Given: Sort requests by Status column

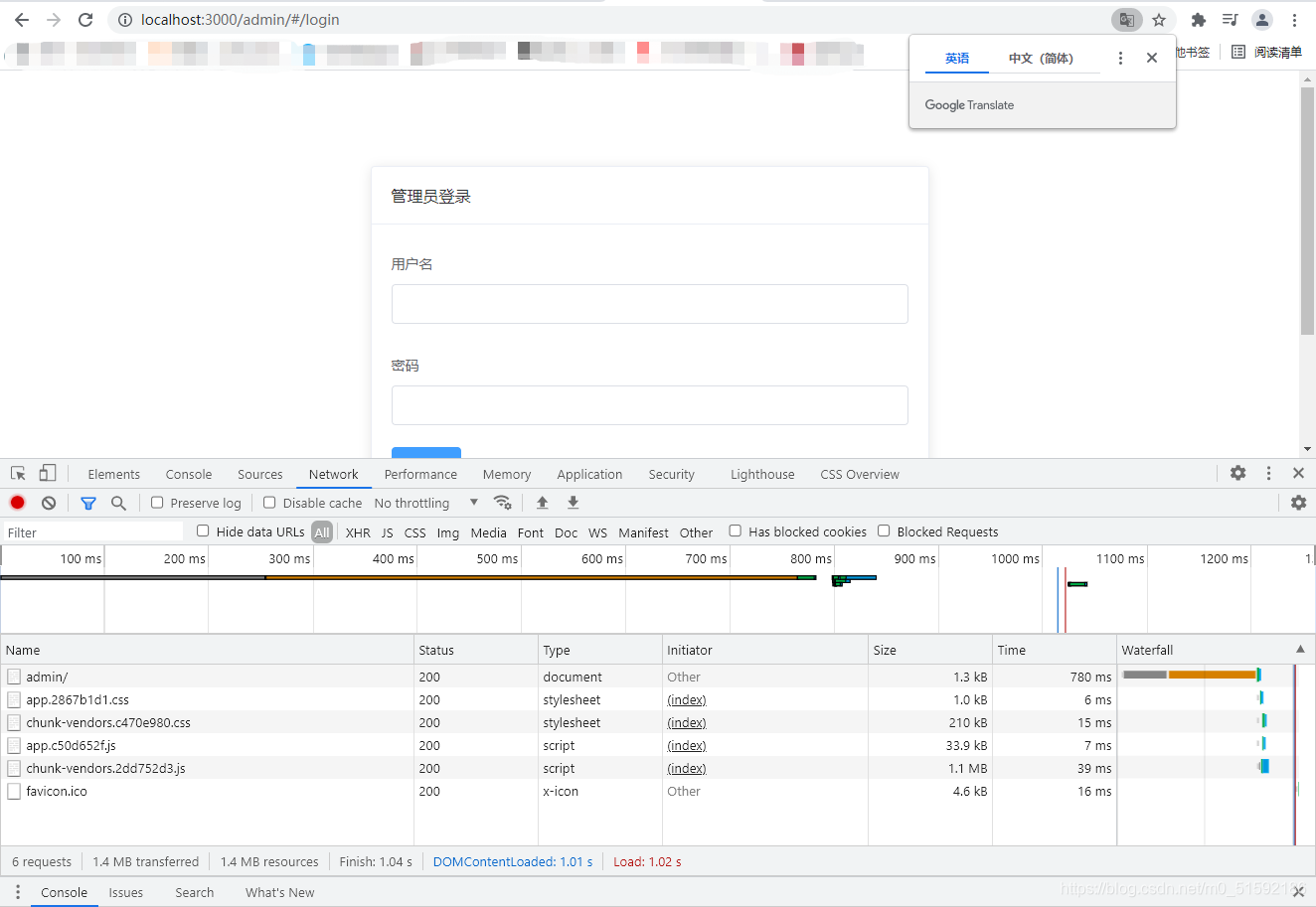Looking at the screenshot, I should 476,650.
